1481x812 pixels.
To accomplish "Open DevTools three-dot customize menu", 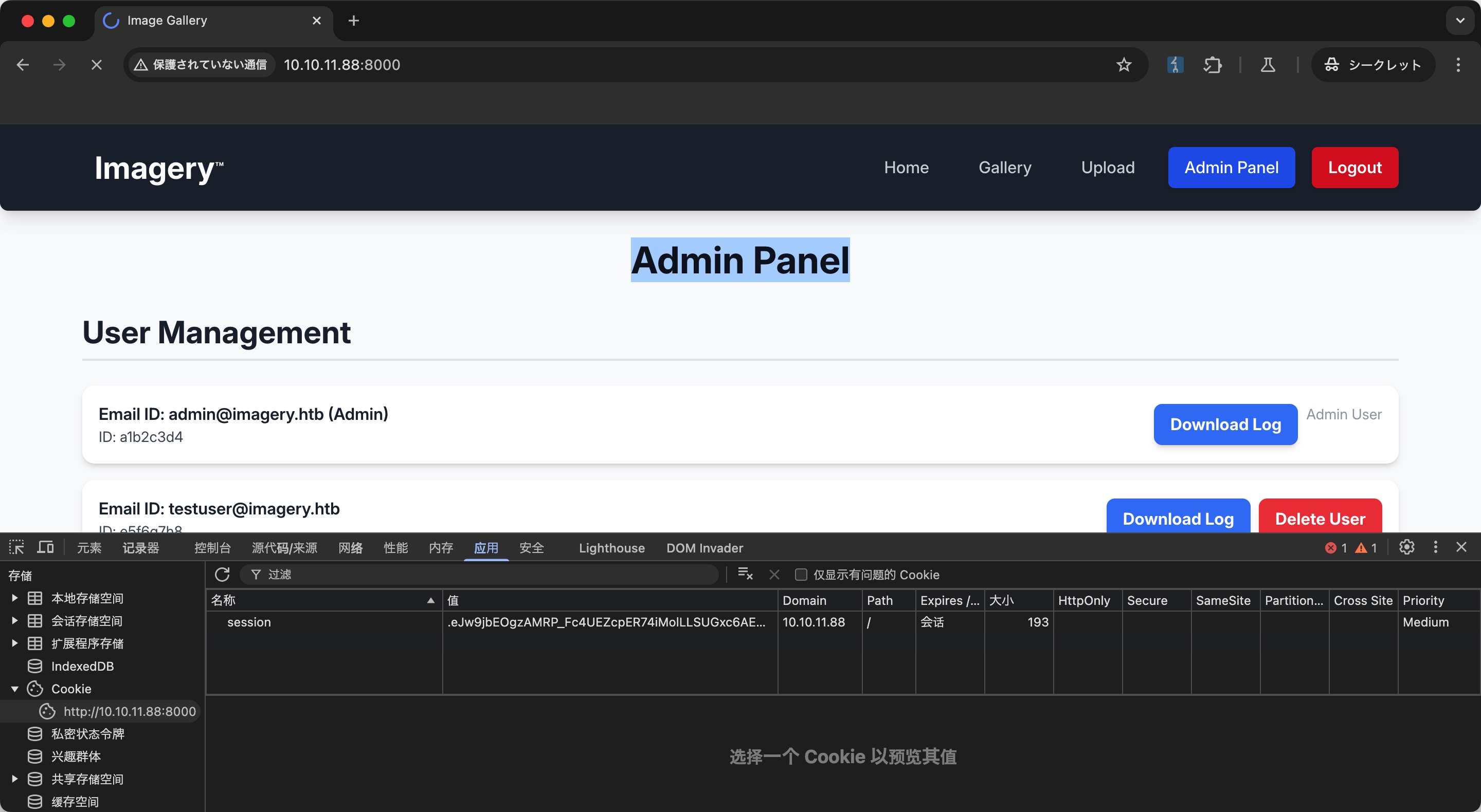I will point(1435,547).
